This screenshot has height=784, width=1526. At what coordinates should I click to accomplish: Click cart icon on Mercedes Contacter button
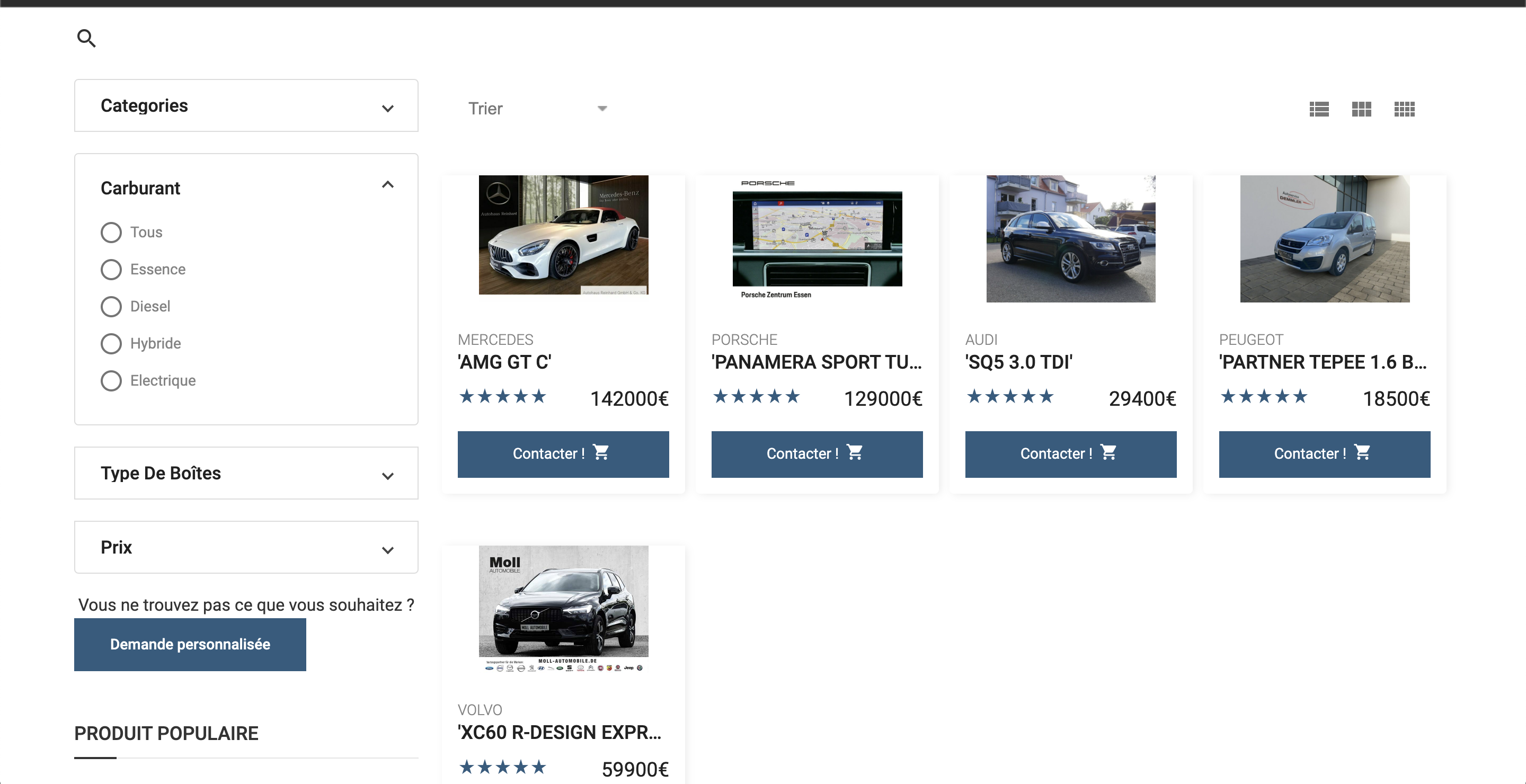click(601, 452)
